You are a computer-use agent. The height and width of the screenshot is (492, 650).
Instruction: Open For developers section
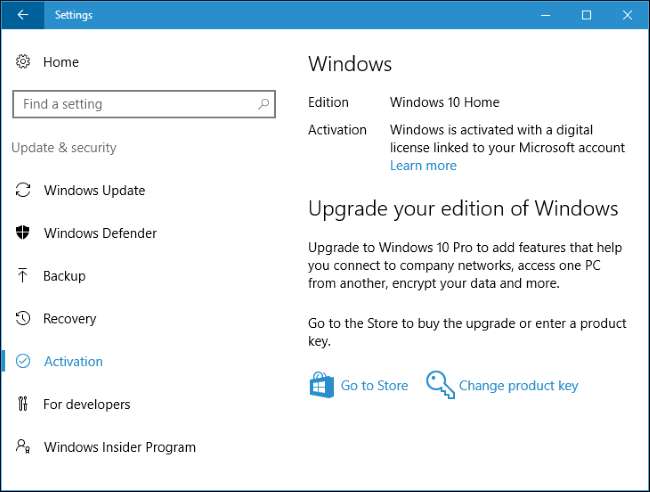87,404
